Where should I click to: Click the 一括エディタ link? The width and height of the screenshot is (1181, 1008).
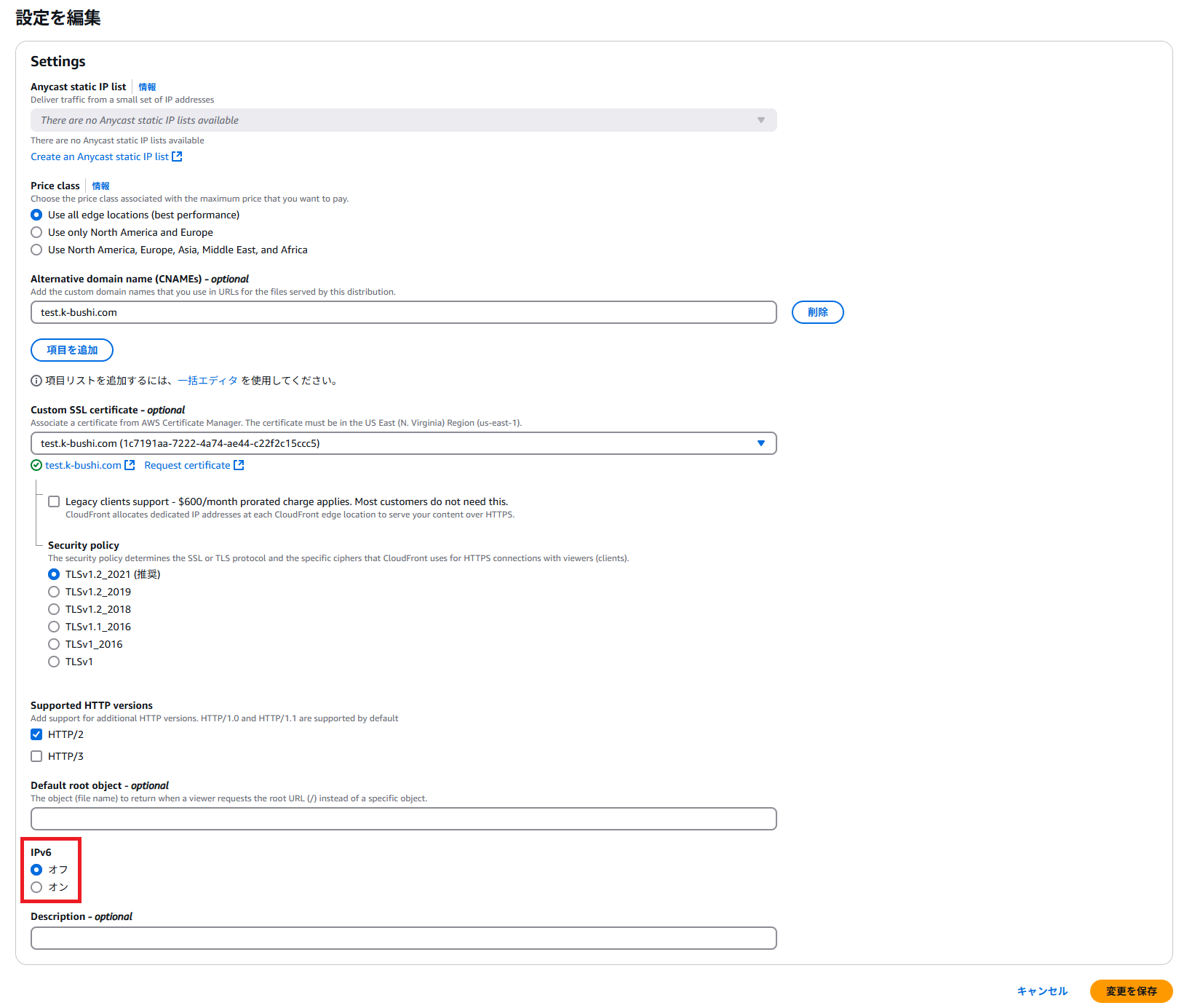208,381
